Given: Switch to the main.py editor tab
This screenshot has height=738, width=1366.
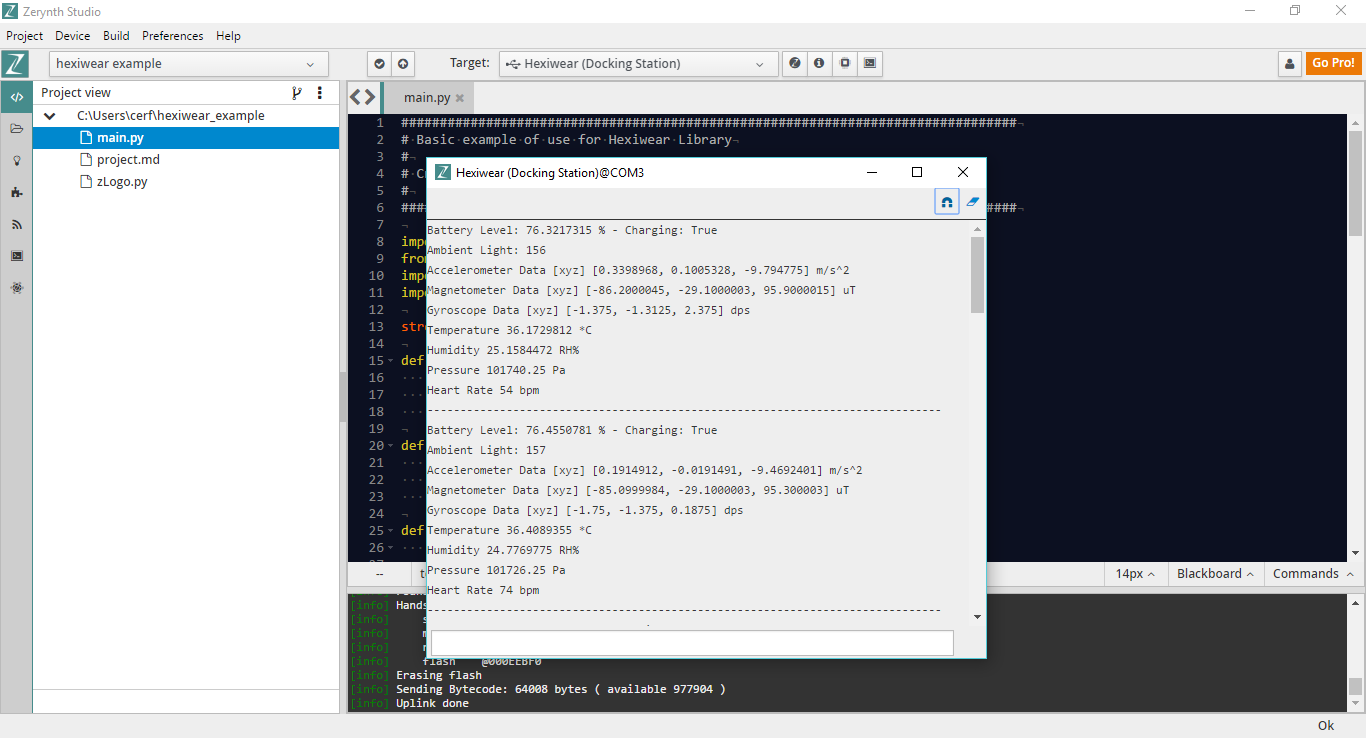Looking at the screenshot, I should point(427,98).
